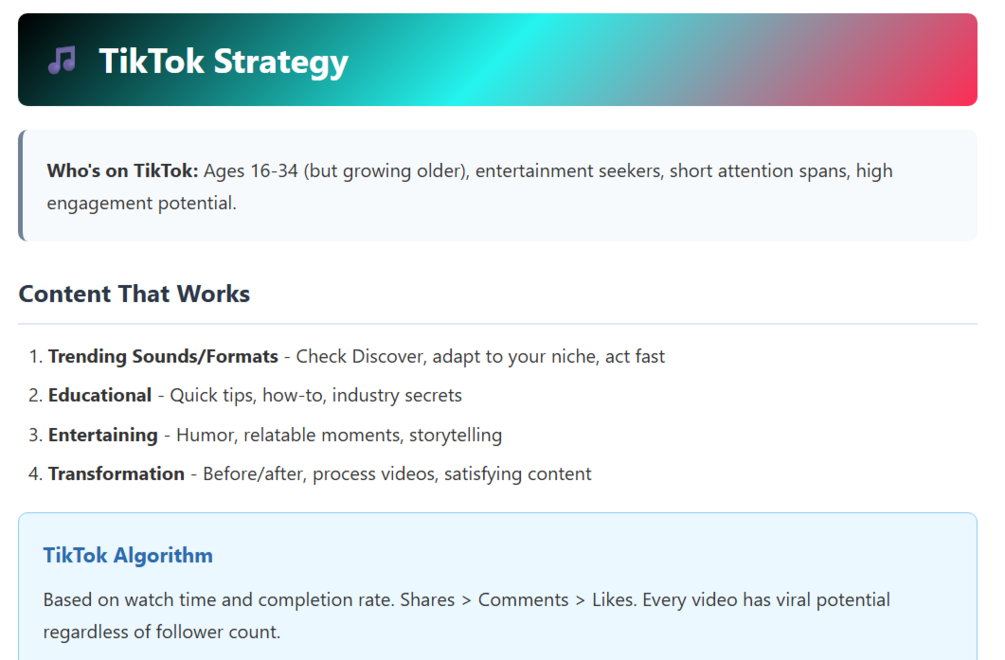The width and height of the screenshot is (1005, 660).
Task: Click the Content That Works heading
Action: click(134, 294)
